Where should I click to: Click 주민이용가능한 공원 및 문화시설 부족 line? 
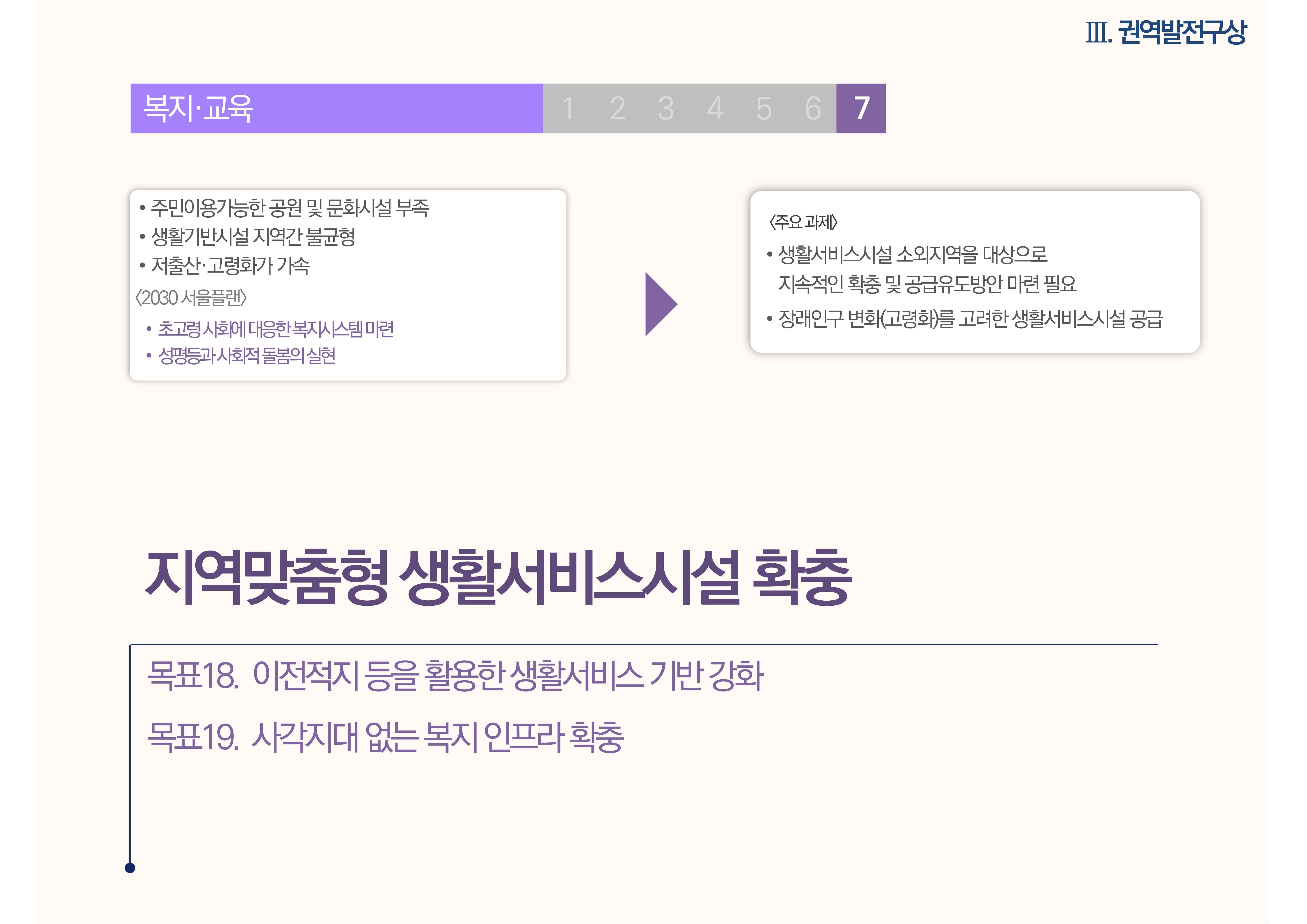(290, 208)
